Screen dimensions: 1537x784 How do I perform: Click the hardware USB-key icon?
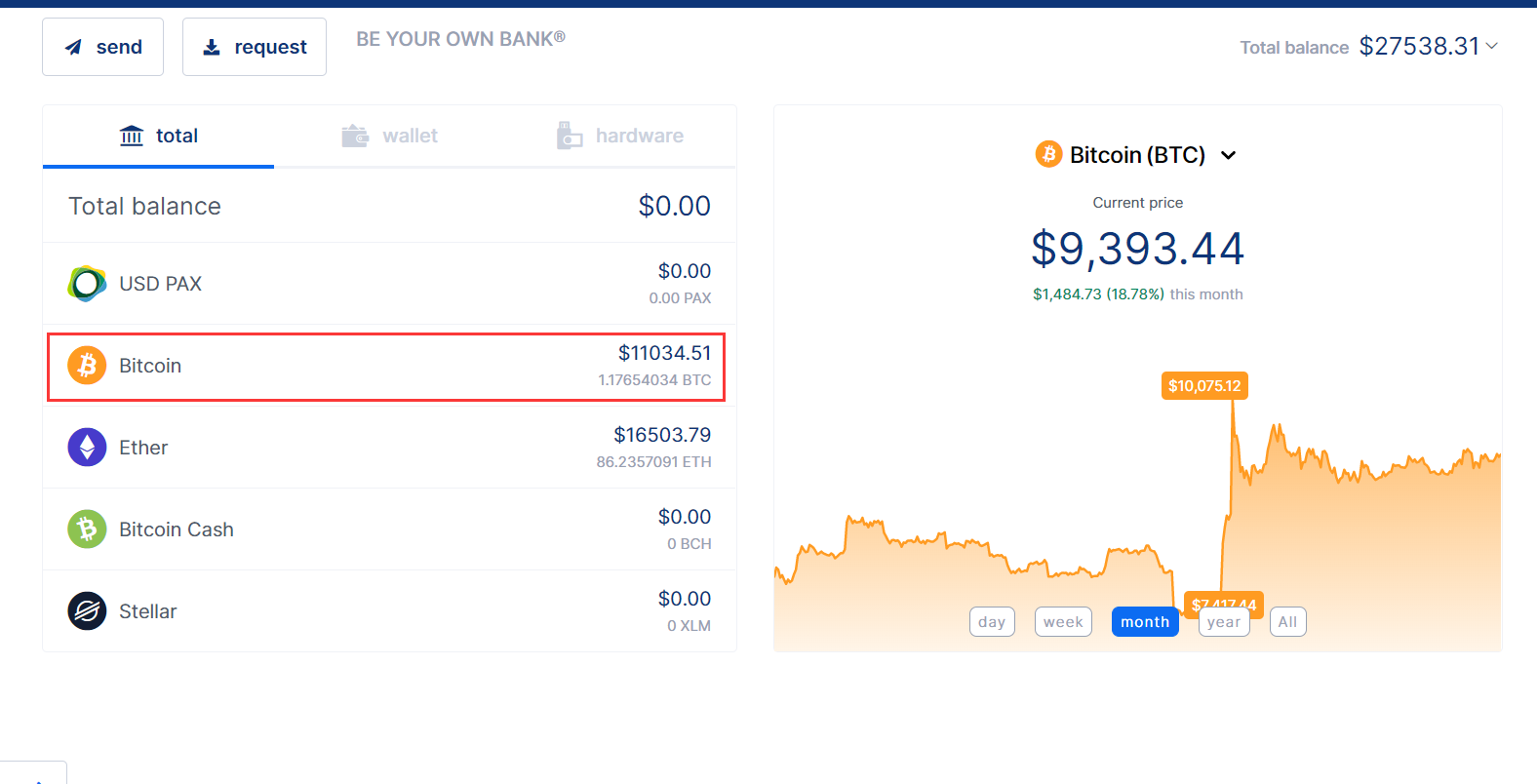click(569, 135)
